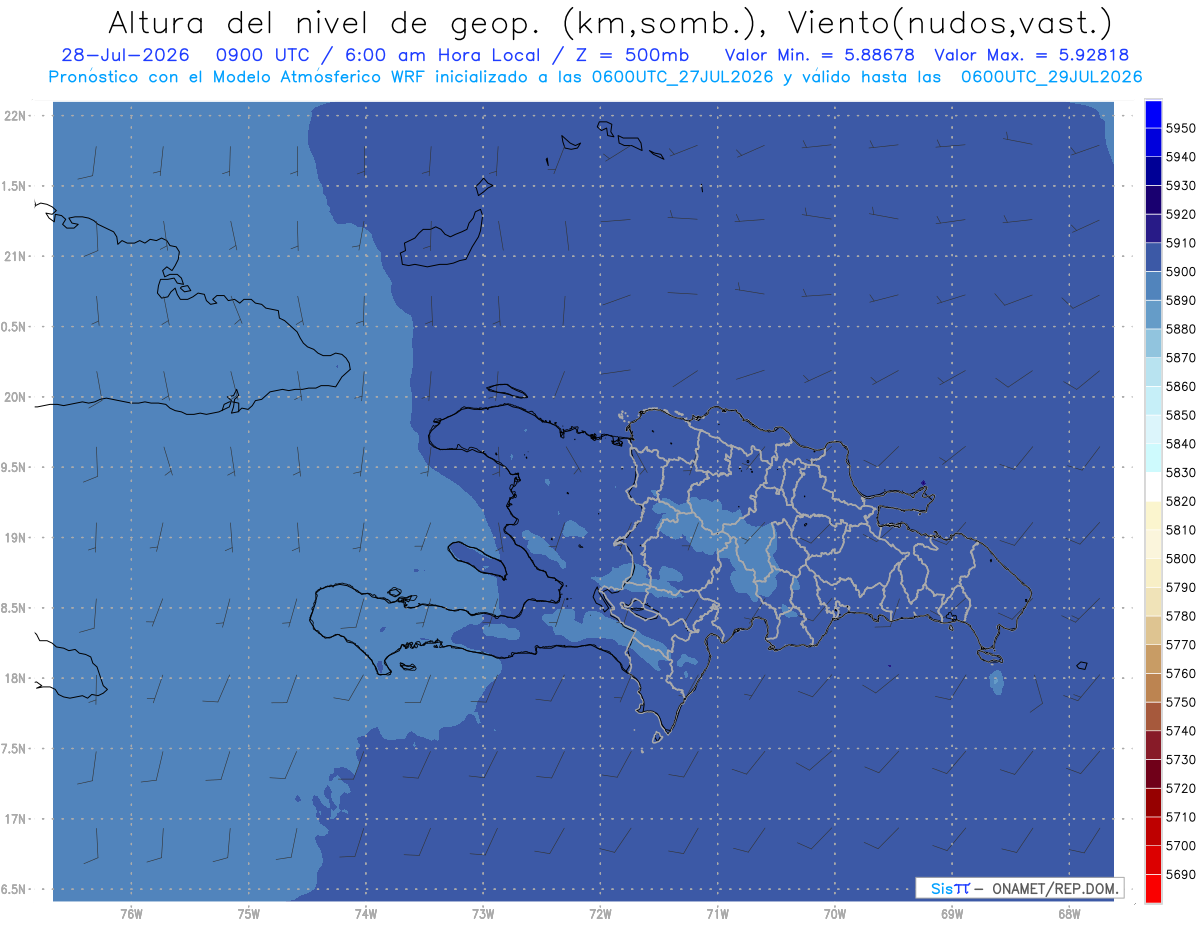Select "Valor Min. = 5.88678" text
Viewport: 1200px width, 927px height.
[819, 55]
